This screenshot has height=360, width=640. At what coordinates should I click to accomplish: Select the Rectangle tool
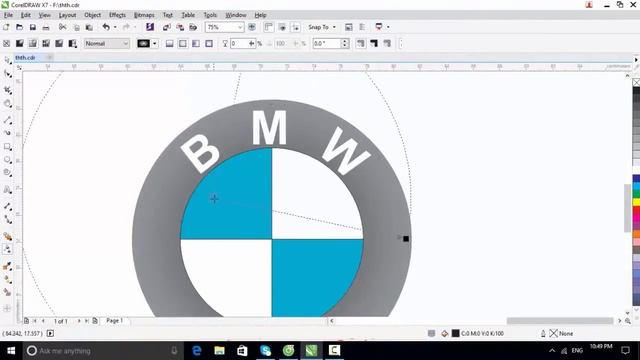(x=7, y=147)
